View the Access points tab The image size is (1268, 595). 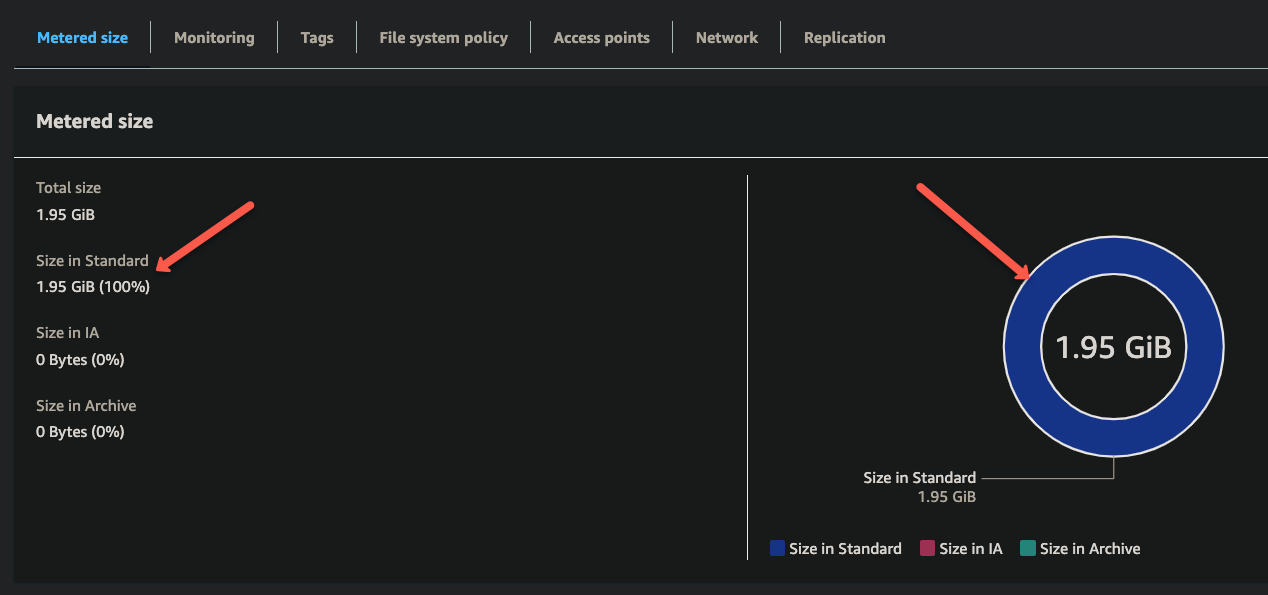tap(601, 37)
